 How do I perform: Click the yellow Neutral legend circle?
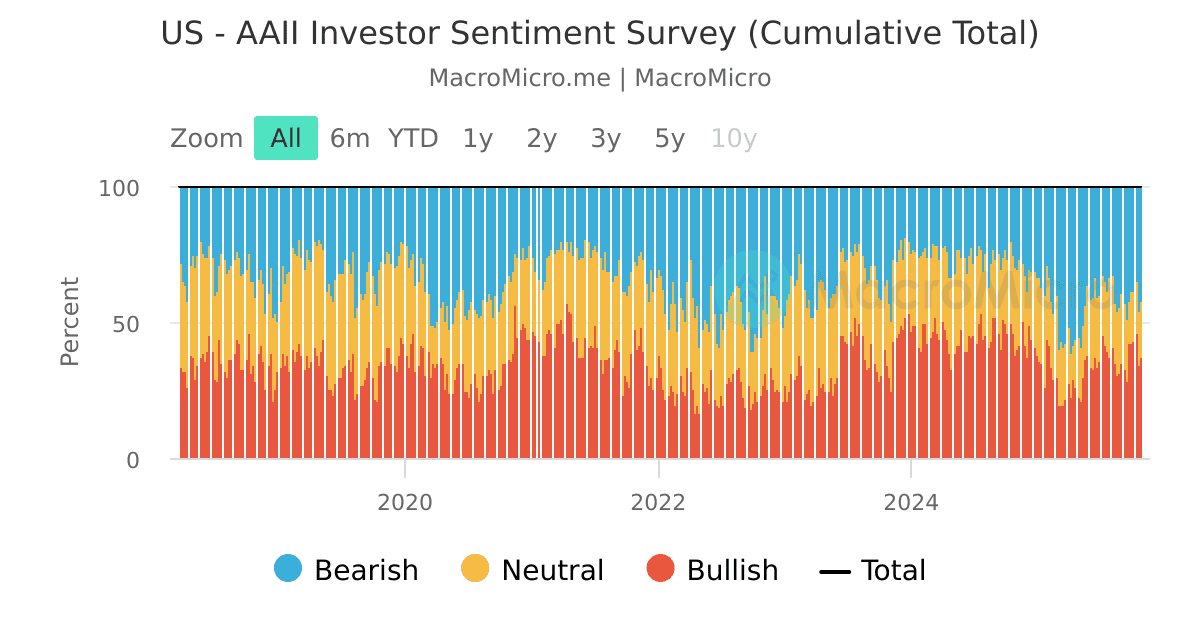(x=475, y=569)
